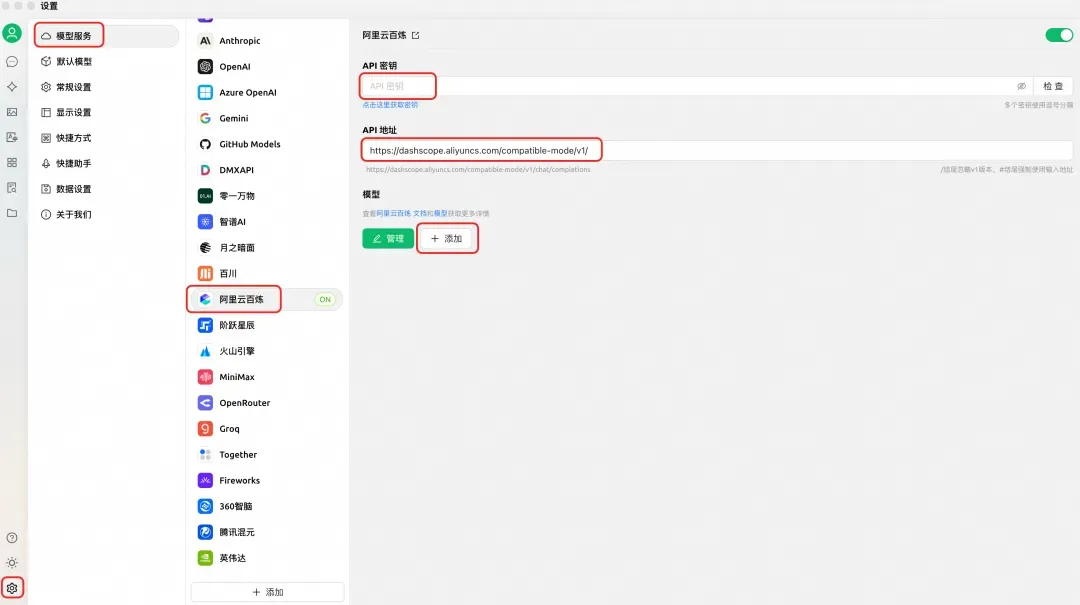Open 默认模型 settings section

point(106,61)
